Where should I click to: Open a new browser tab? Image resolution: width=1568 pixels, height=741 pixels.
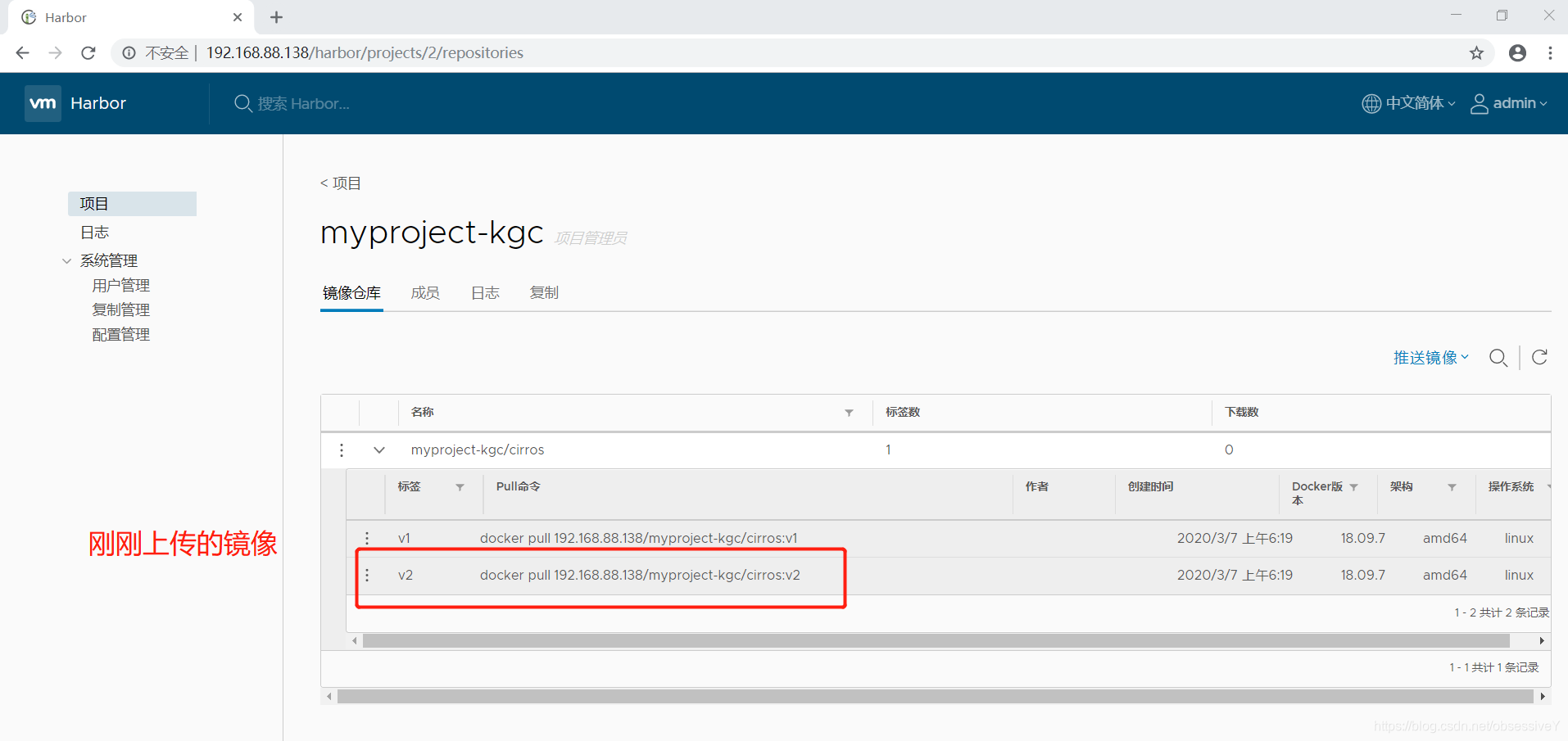click(x=276, y=17)
